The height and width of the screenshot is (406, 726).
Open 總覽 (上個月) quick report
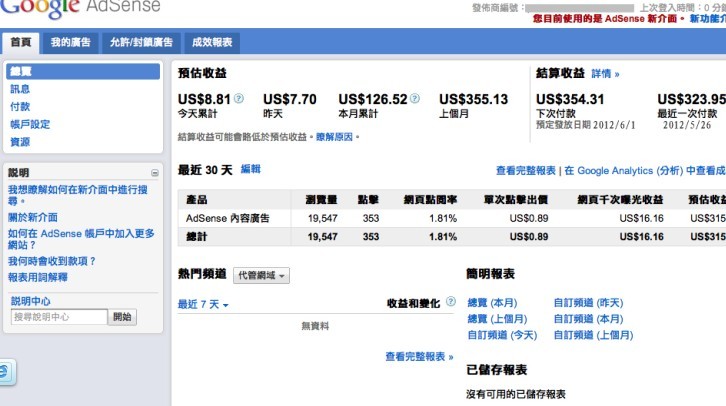tap(497, 319)
